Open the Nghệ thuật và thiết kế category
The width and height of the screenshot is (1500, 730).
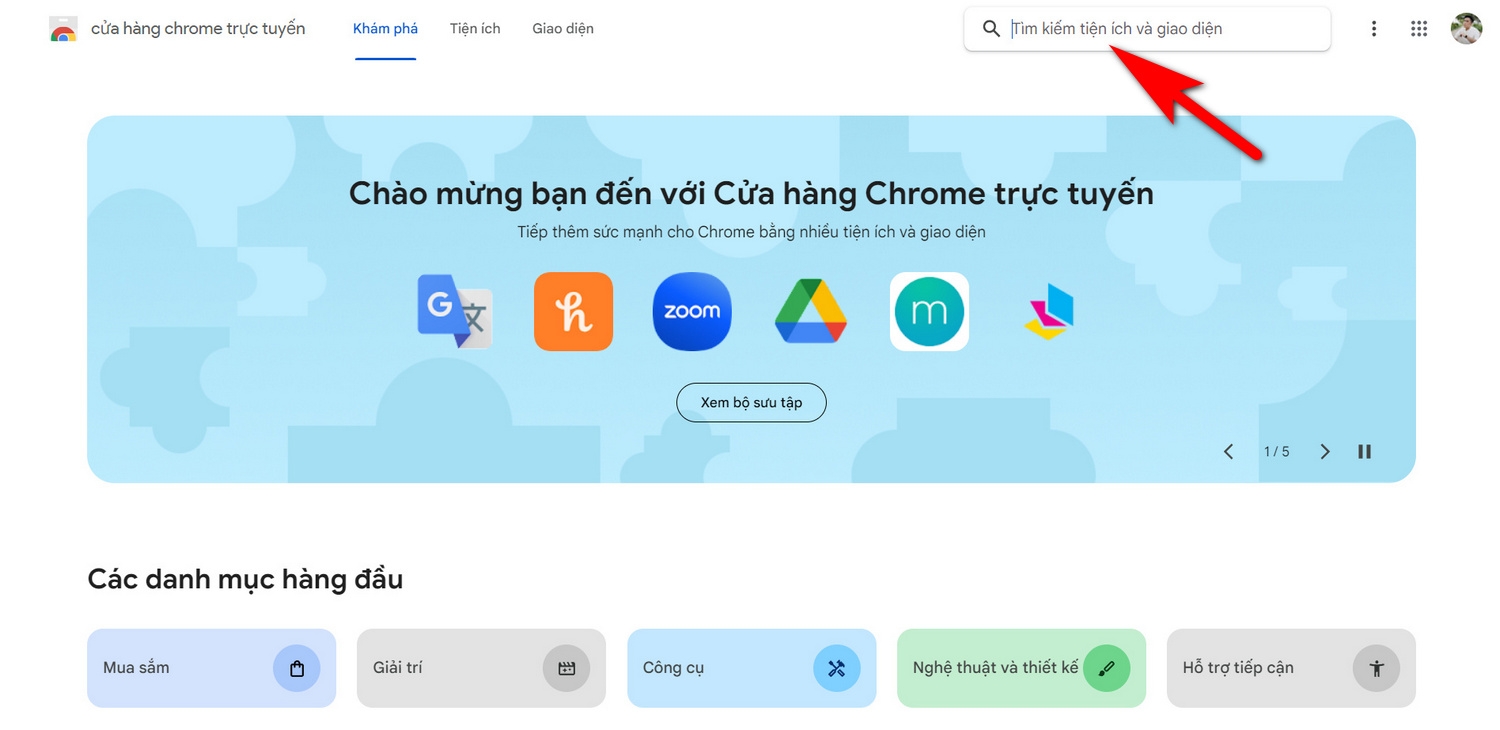point(1021,668)
